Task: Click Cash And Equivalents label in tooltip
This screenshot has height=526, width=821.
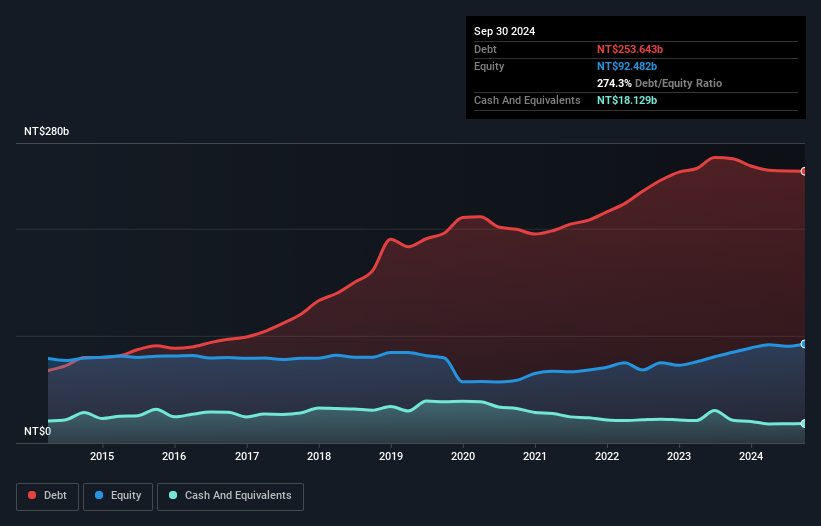Action: click(x=527, y=100)
